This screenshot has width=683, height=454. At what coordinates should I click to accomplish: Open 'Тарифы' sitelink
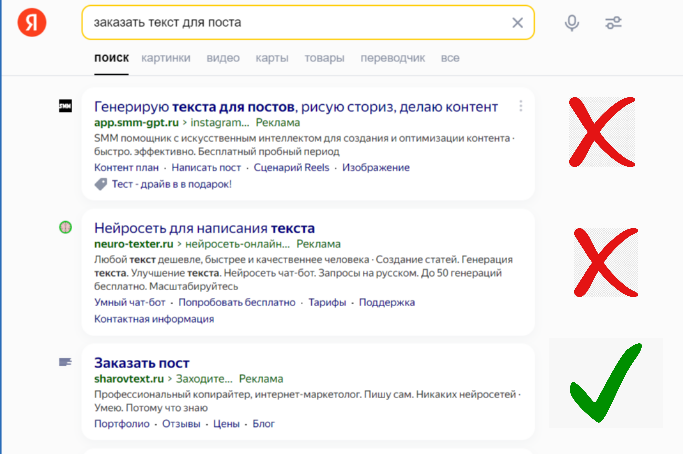[327, 302]
